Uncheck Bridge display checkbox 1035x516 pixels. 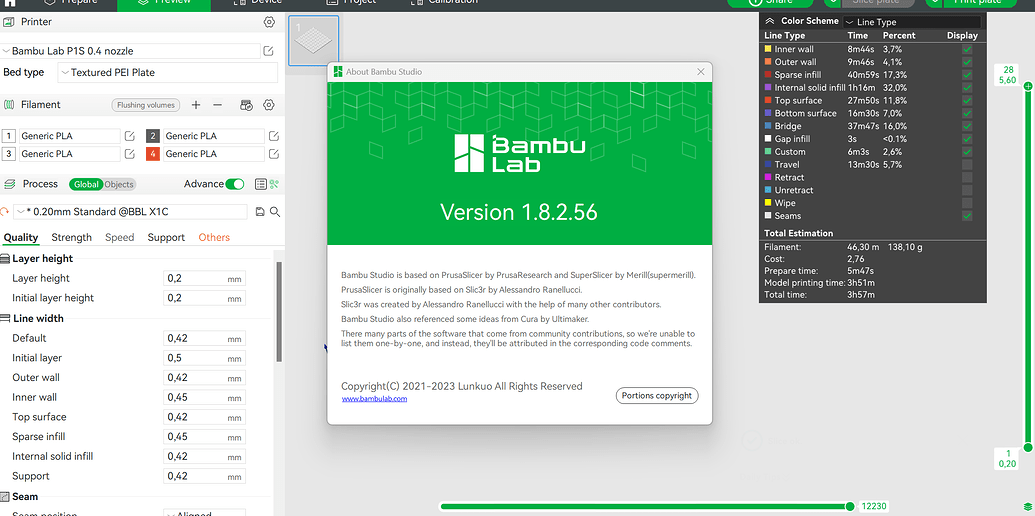[x=967, y=126]
